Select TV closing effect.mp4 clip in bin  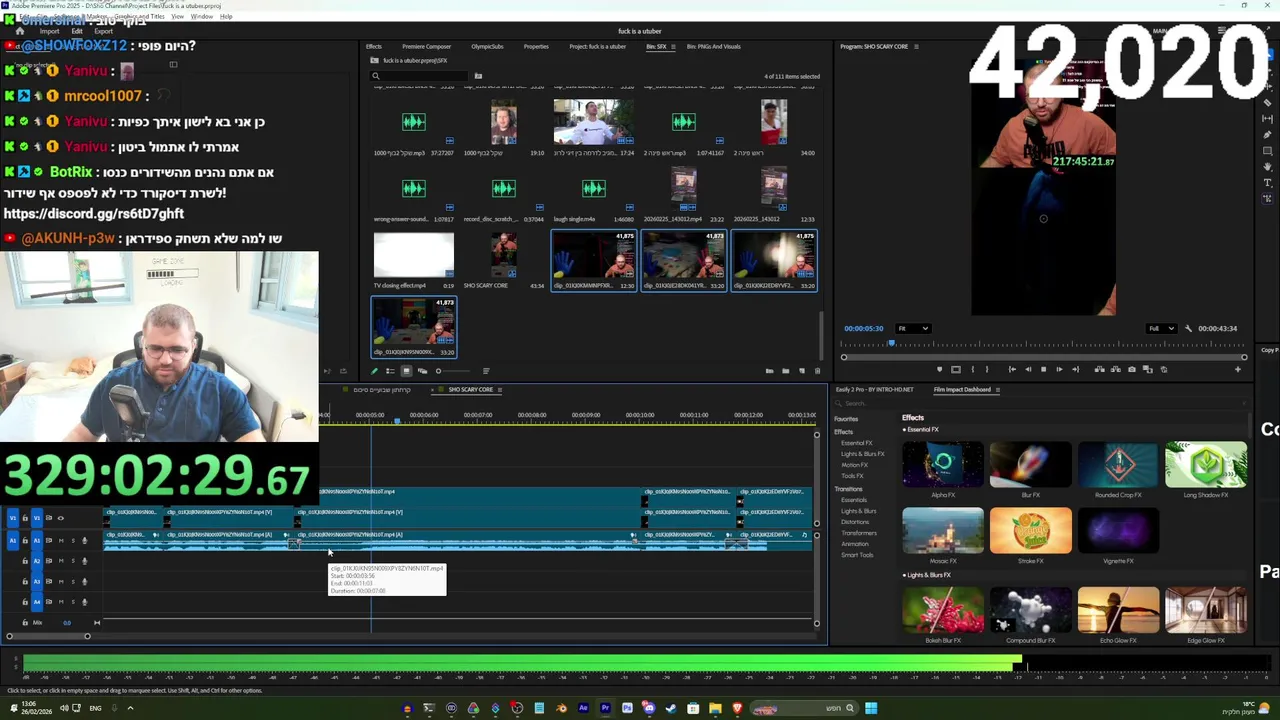413,261
